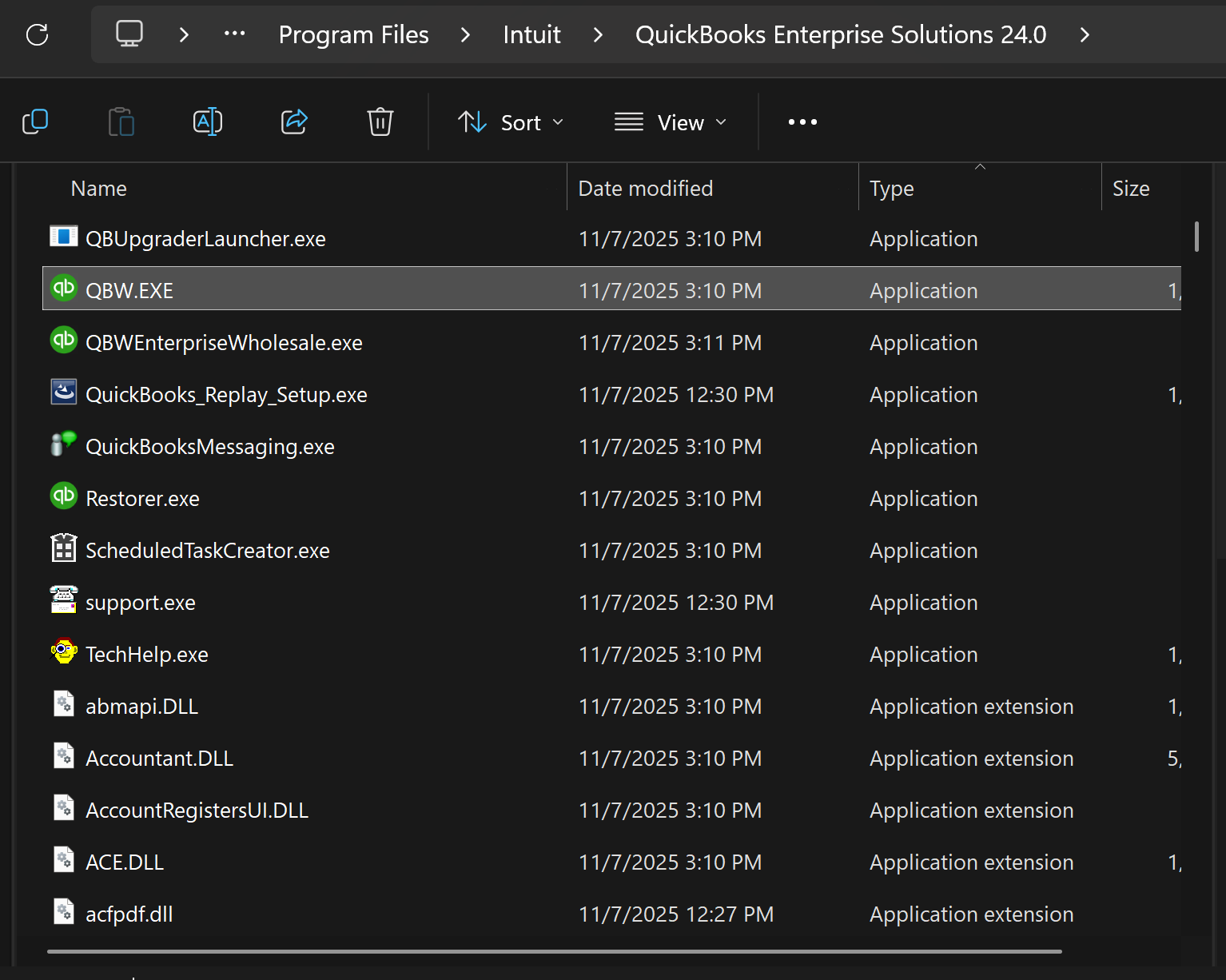Select QuickBooks_Replay_Setup.exe icon

[64, 392]
